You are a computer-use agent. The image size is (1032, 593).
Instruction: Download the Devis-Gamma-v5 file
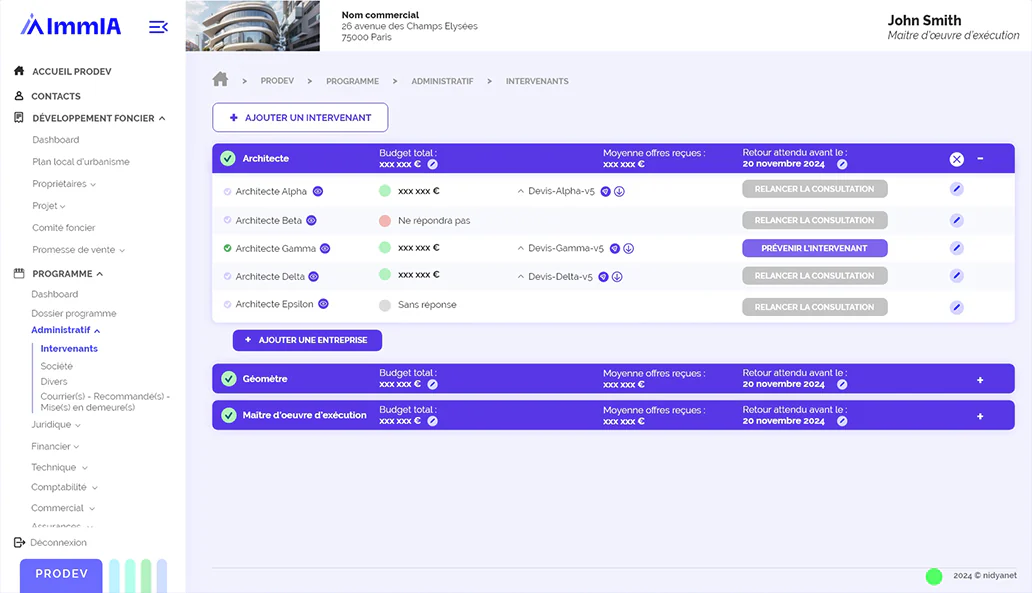click(x=629, y=249)
